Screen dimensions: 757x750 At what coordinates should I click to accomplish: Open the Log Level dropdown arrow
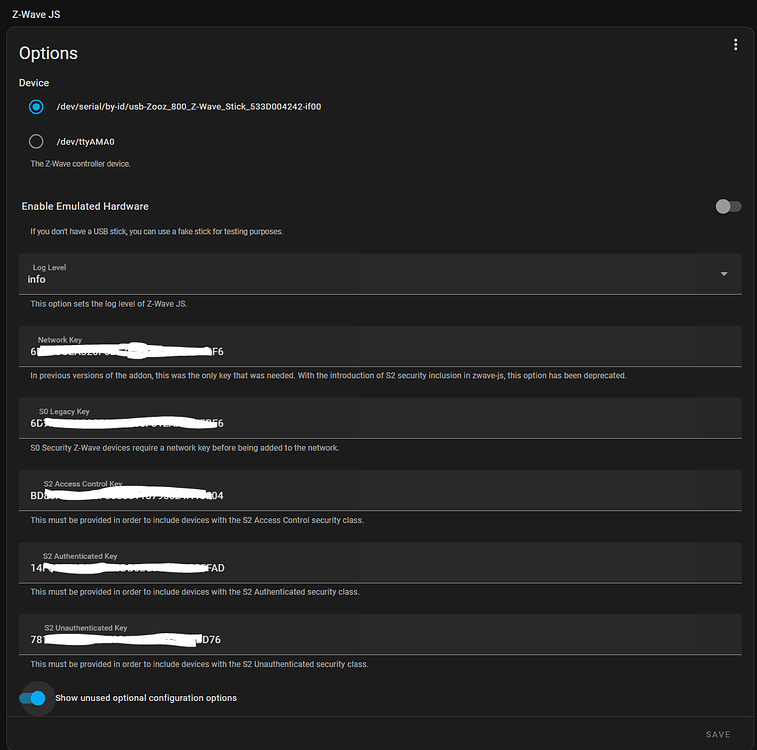tap(724, 274)
